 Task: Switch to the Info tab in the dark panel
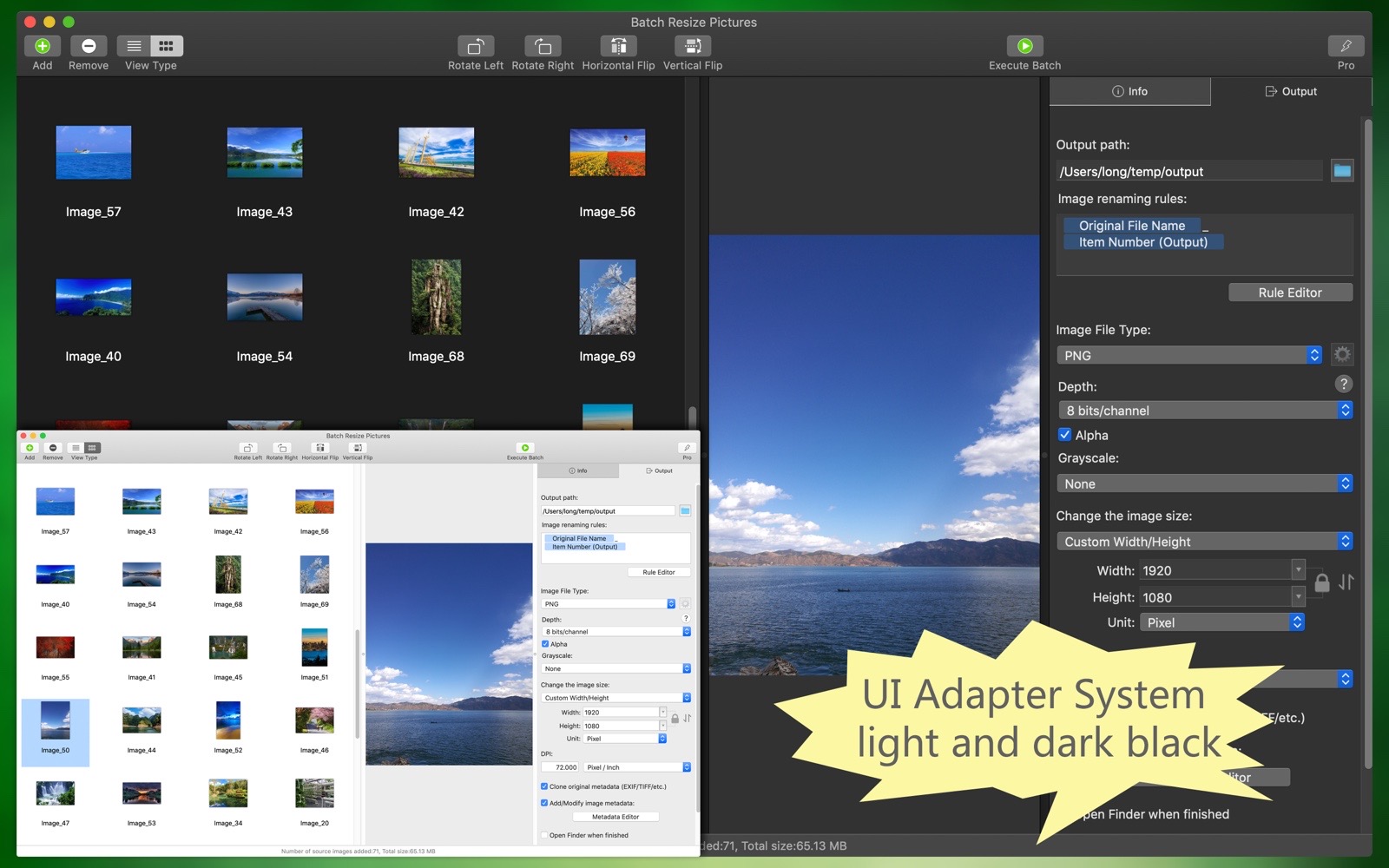[1129, 91]
